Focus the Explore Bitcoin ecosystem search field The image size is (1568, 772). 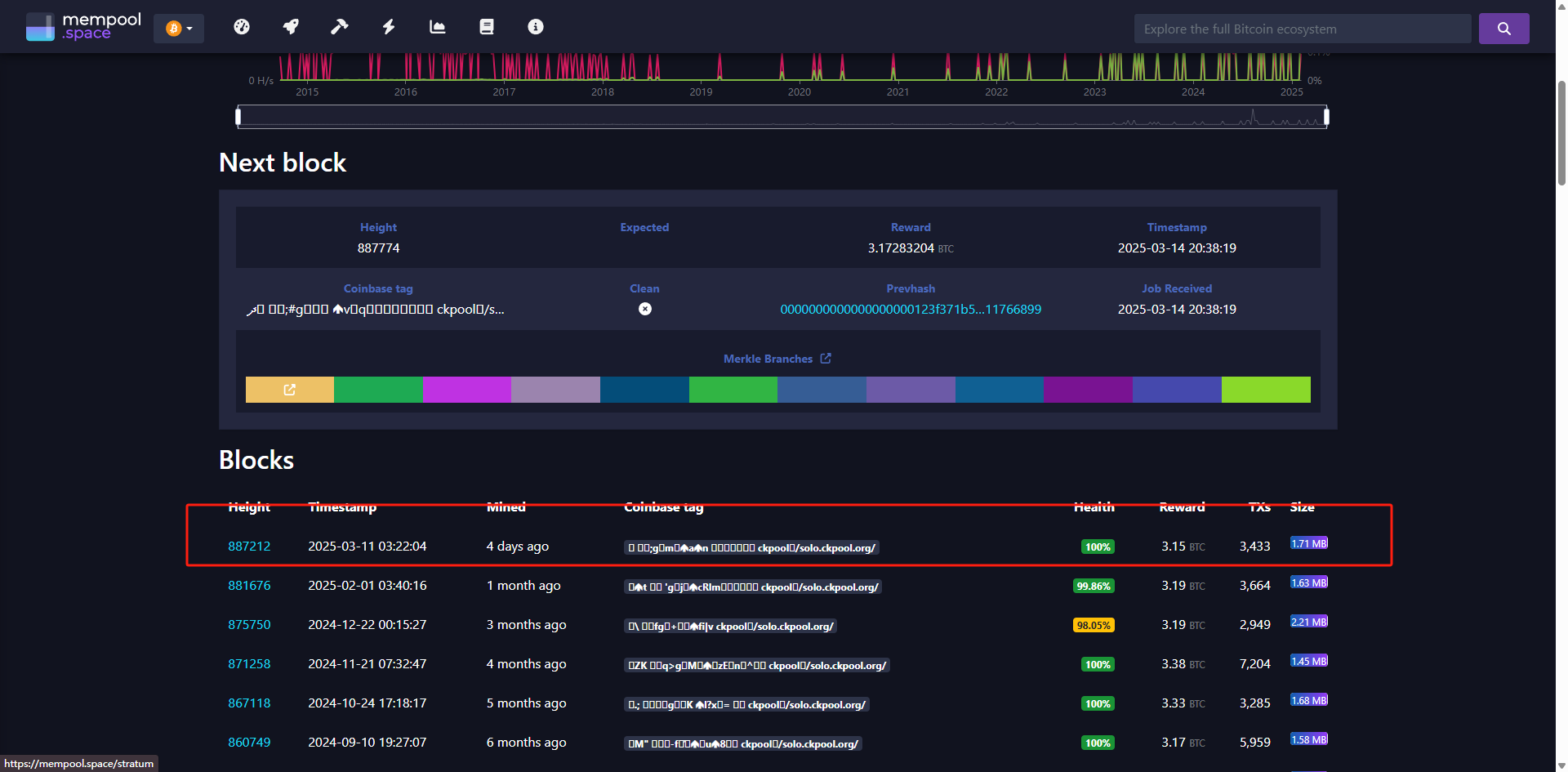tap(1302, 29)
